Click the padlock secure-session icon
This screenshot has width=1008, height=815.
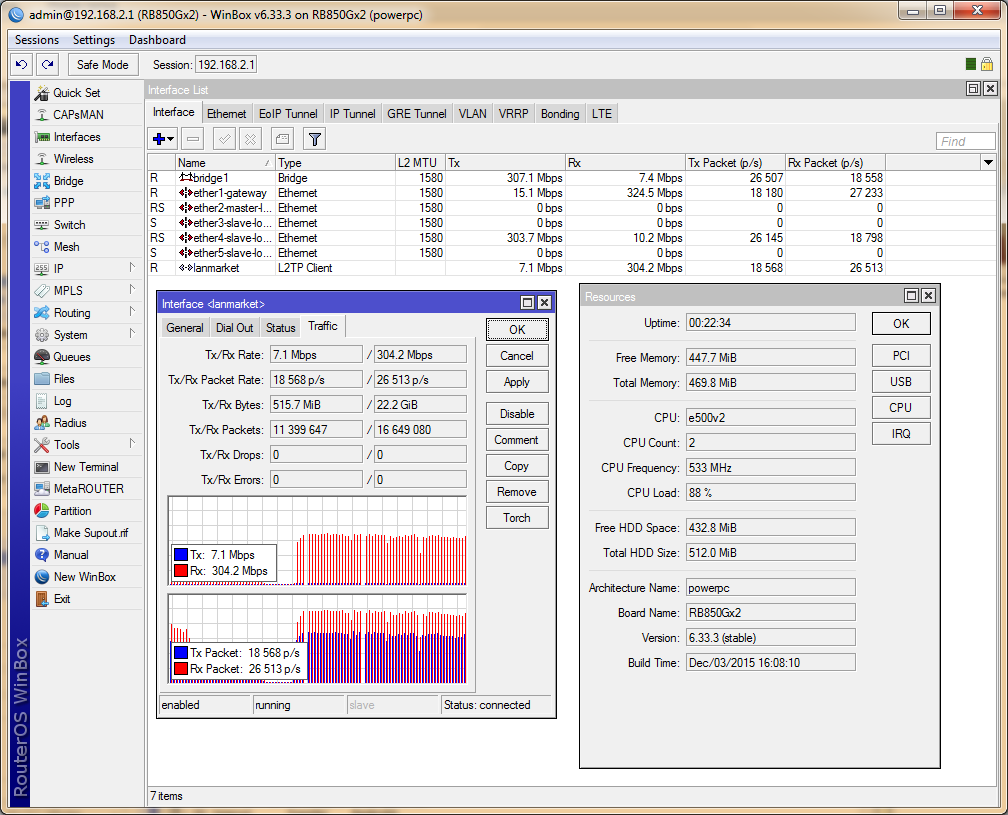986,64
